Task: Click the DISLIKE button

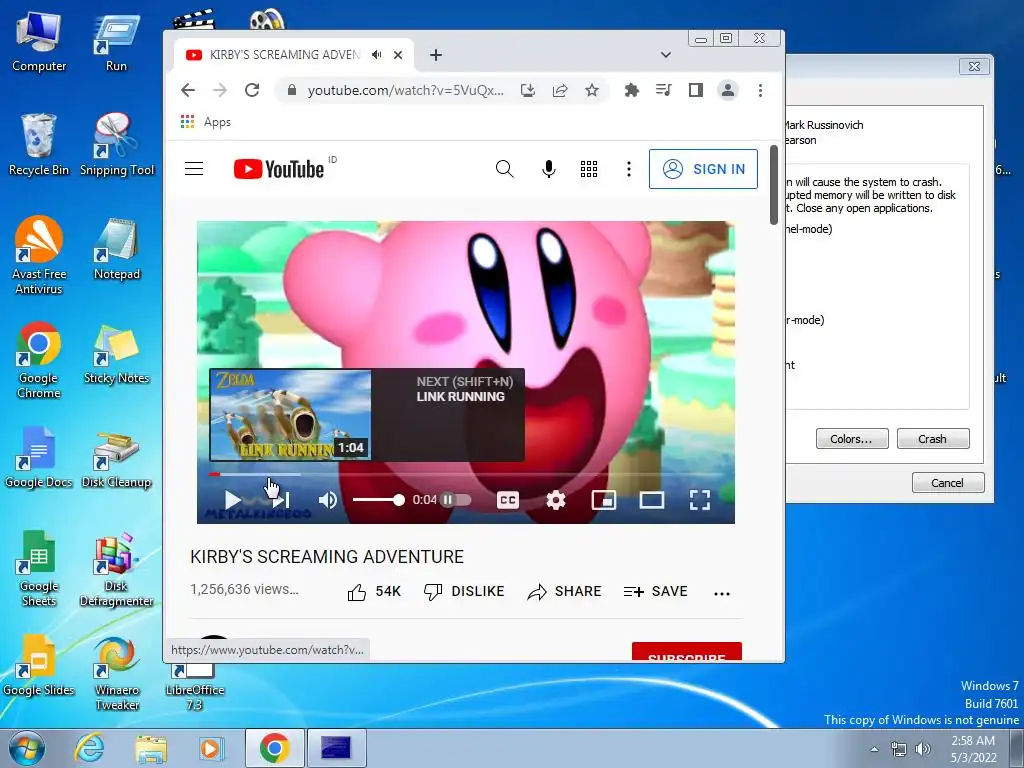Action: coord(464,592)
